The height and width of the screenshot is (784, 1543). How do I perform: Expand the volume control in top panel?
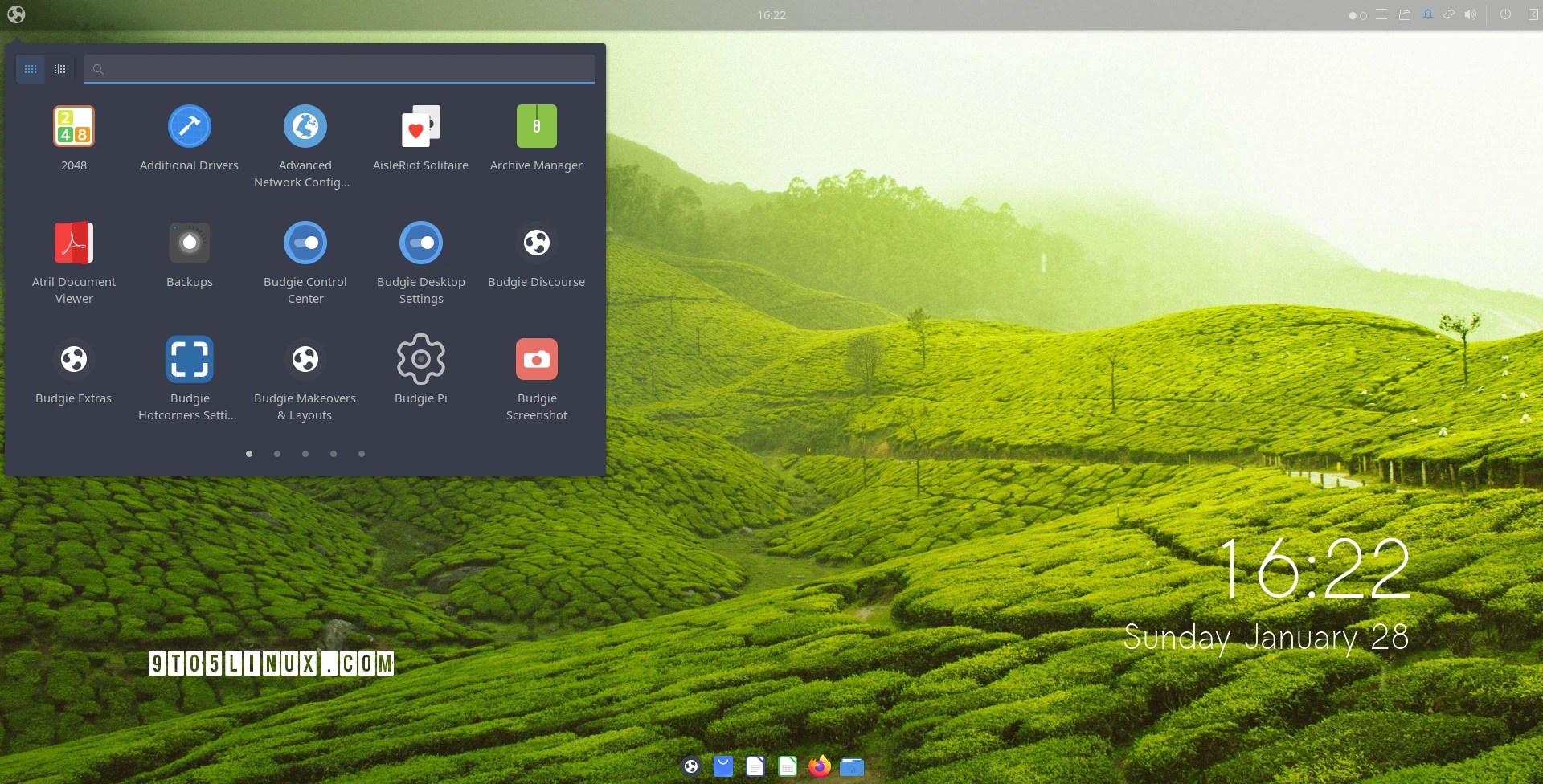point(1470,14)
